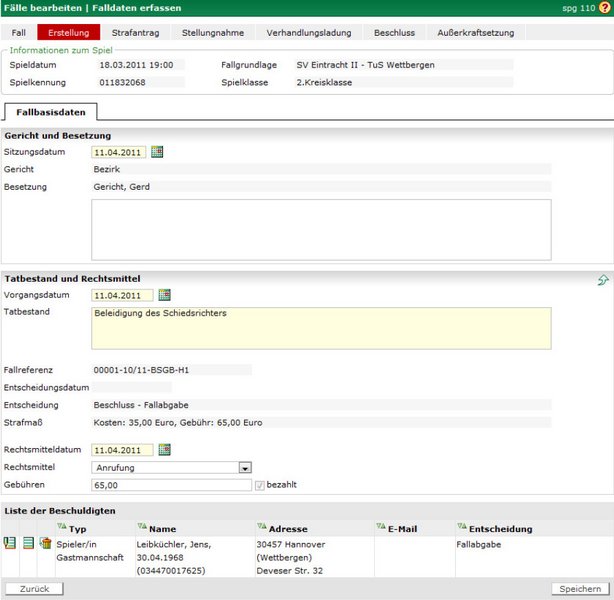Click the Zurück button
This screenshot has height=600, width=614.
[x=34, y=589]
